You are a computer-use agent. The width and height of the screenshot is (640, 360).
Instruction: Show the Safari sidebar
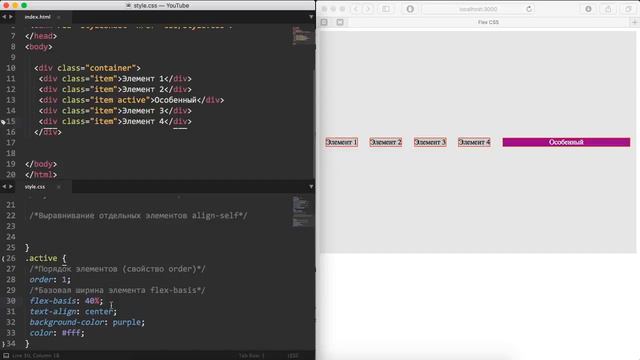(386, 9)
